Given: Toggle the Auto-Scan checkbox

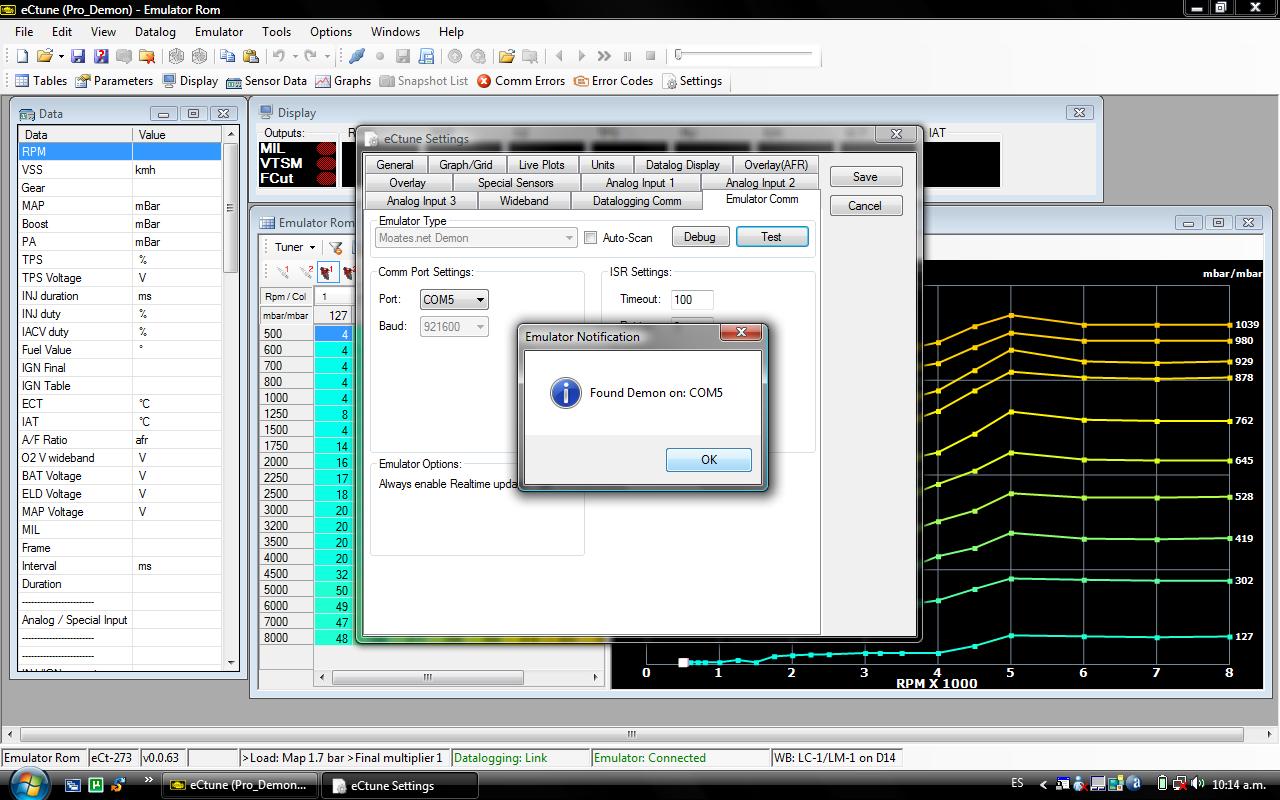Looking at the screenshot, I should [x=591, y=238].
